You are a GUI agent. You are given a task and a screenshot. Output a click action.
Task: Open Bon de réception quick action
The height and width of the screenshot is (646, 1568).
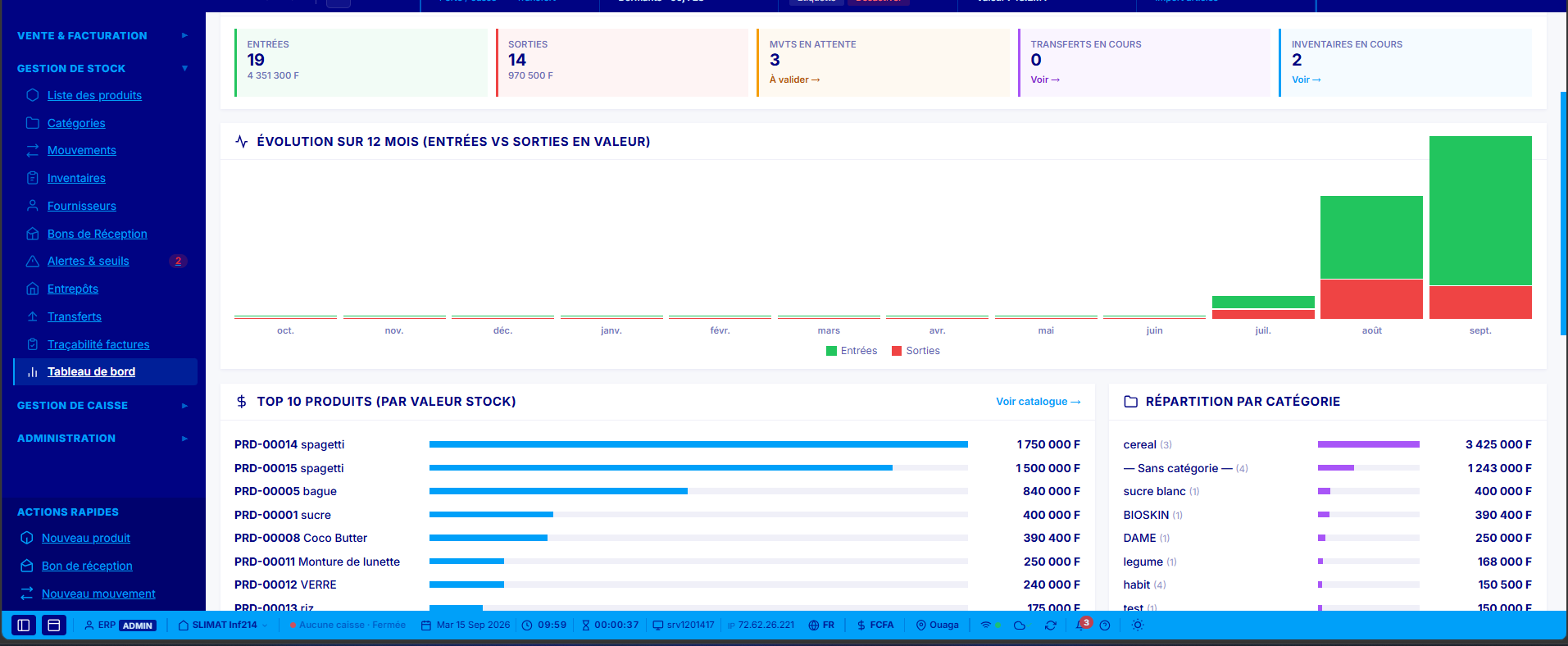(87, 566)
